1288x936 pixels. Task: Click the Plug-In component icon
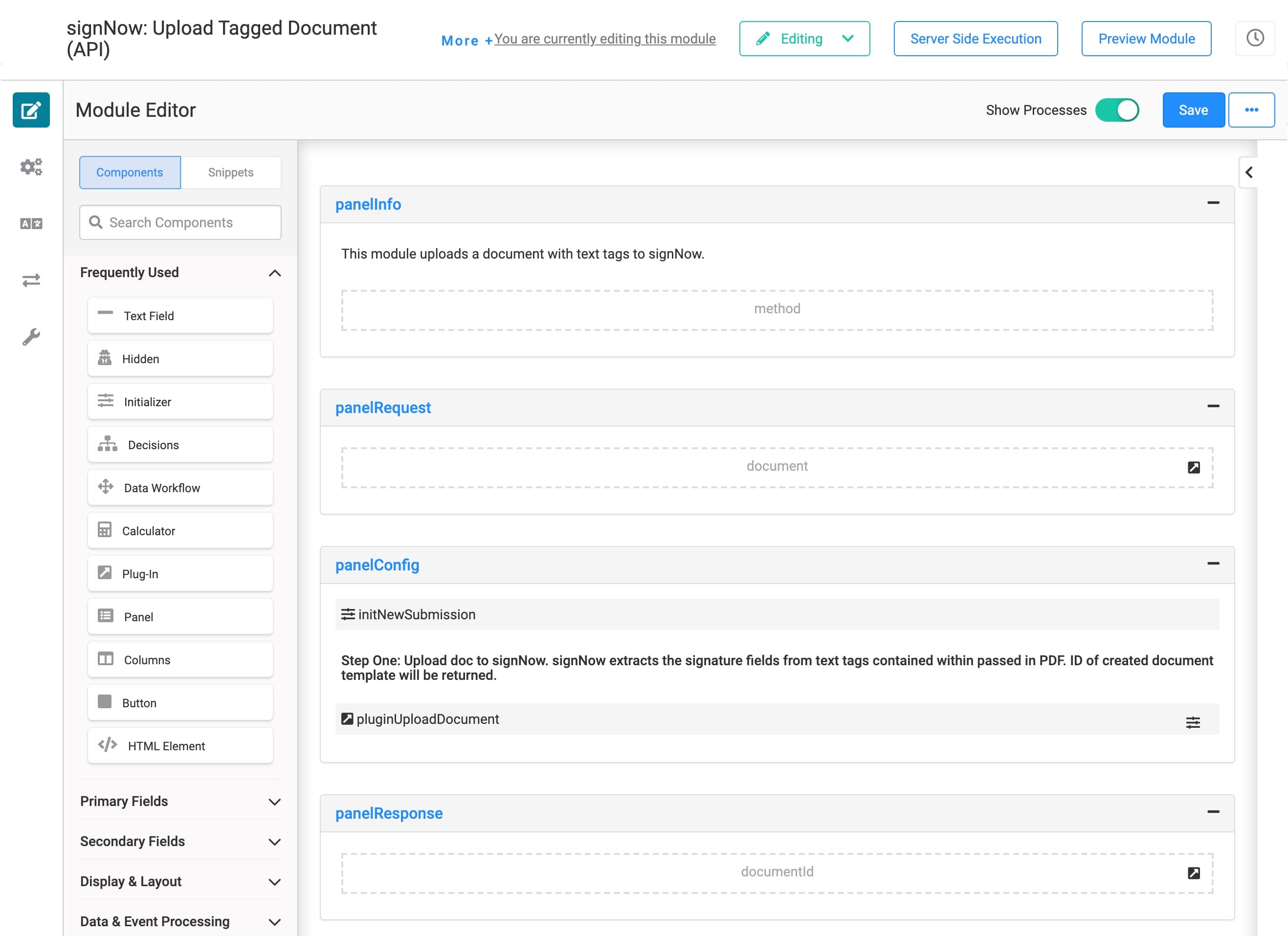click(105, 573)
